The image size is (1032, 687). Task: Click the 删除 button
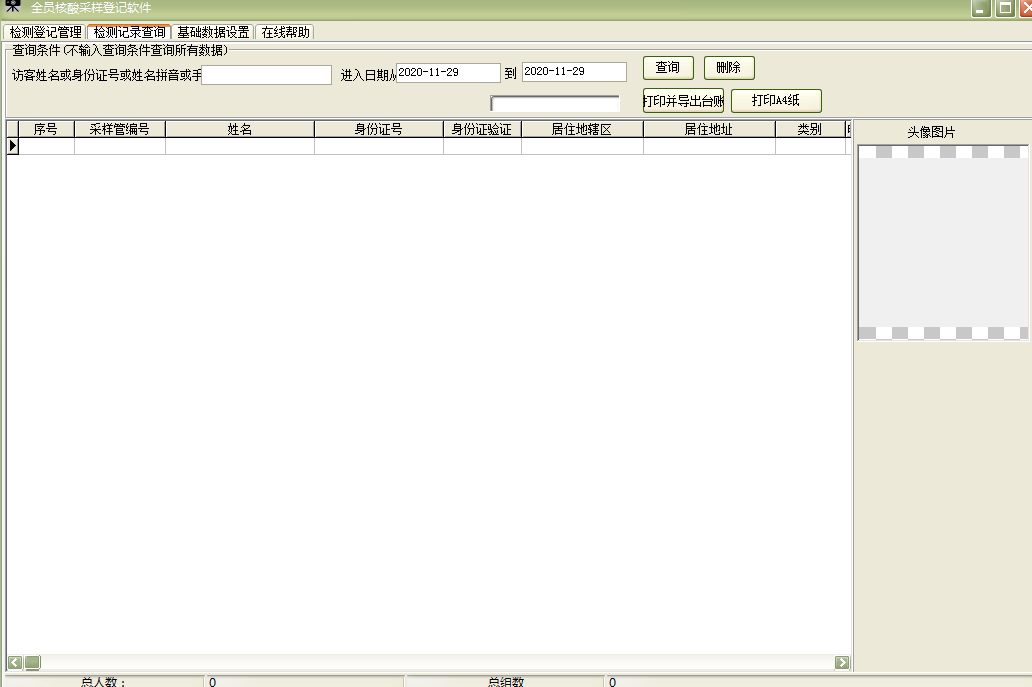729,68
